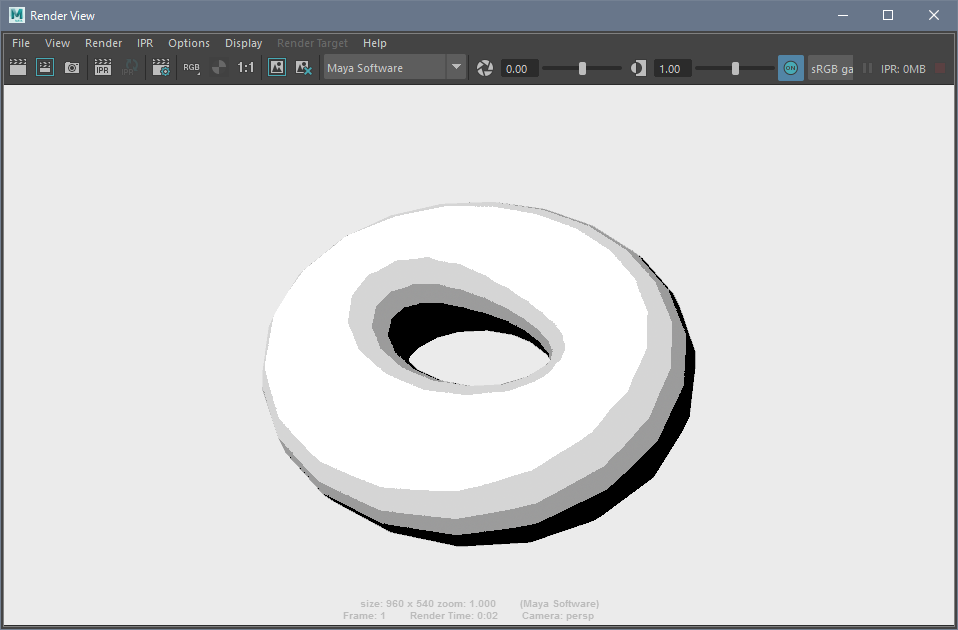Open Render Settings via the gear clapperboard icon
The image size is (958, 630).
click(x=161, y=68)
